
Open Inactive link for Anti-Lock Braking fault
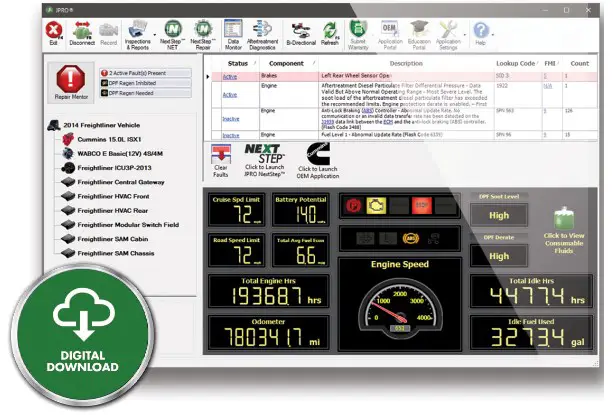tap(231, 119)
